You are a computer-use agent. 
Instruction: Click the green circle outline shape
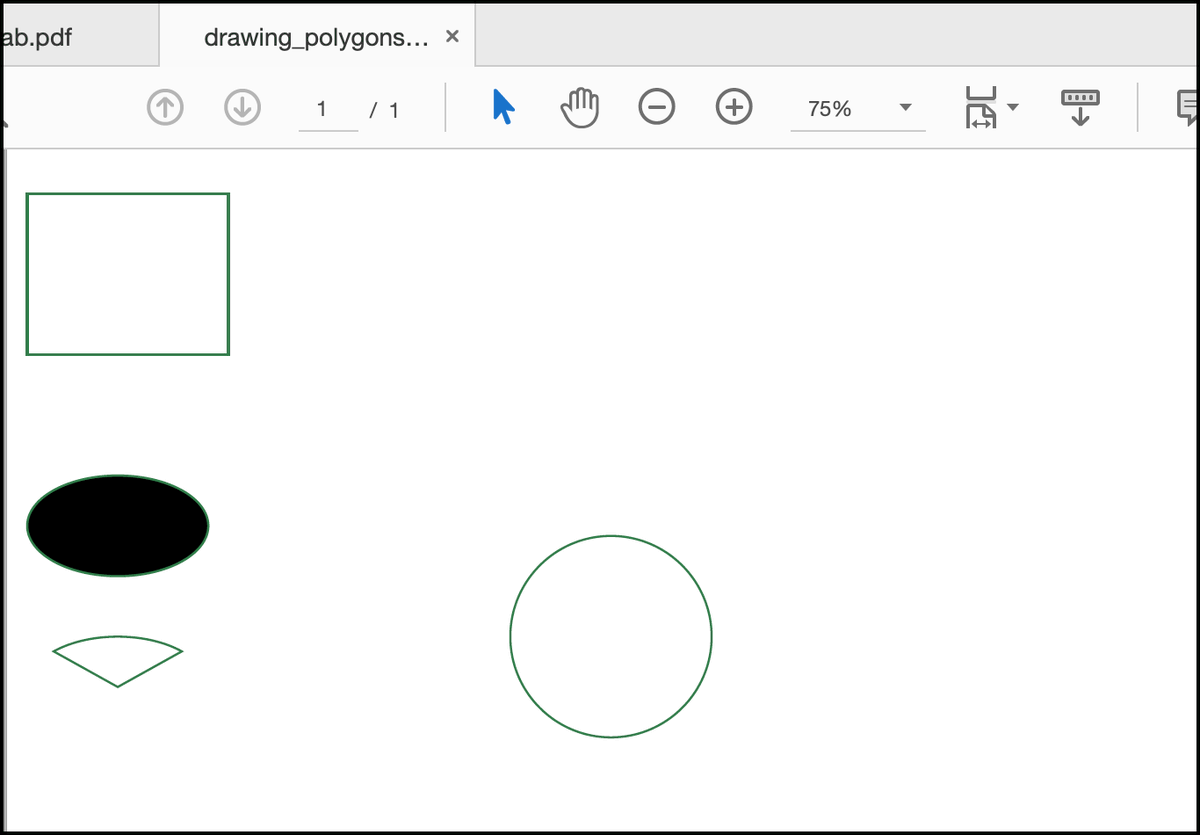click(x=611, y=637)
